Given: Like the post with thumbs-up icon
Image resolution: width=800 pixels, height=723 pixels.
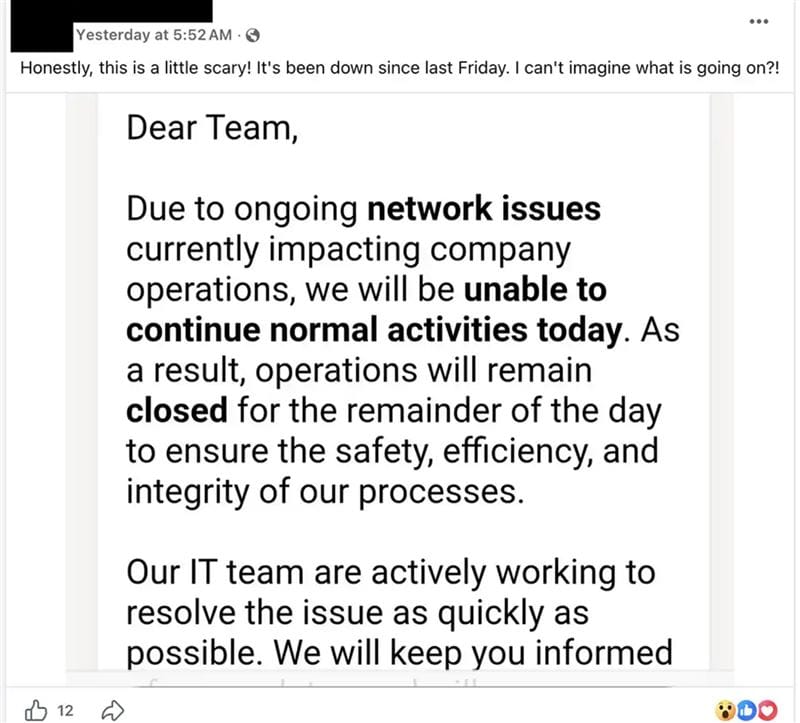Looking at the screenshot, I should [36, 710].
